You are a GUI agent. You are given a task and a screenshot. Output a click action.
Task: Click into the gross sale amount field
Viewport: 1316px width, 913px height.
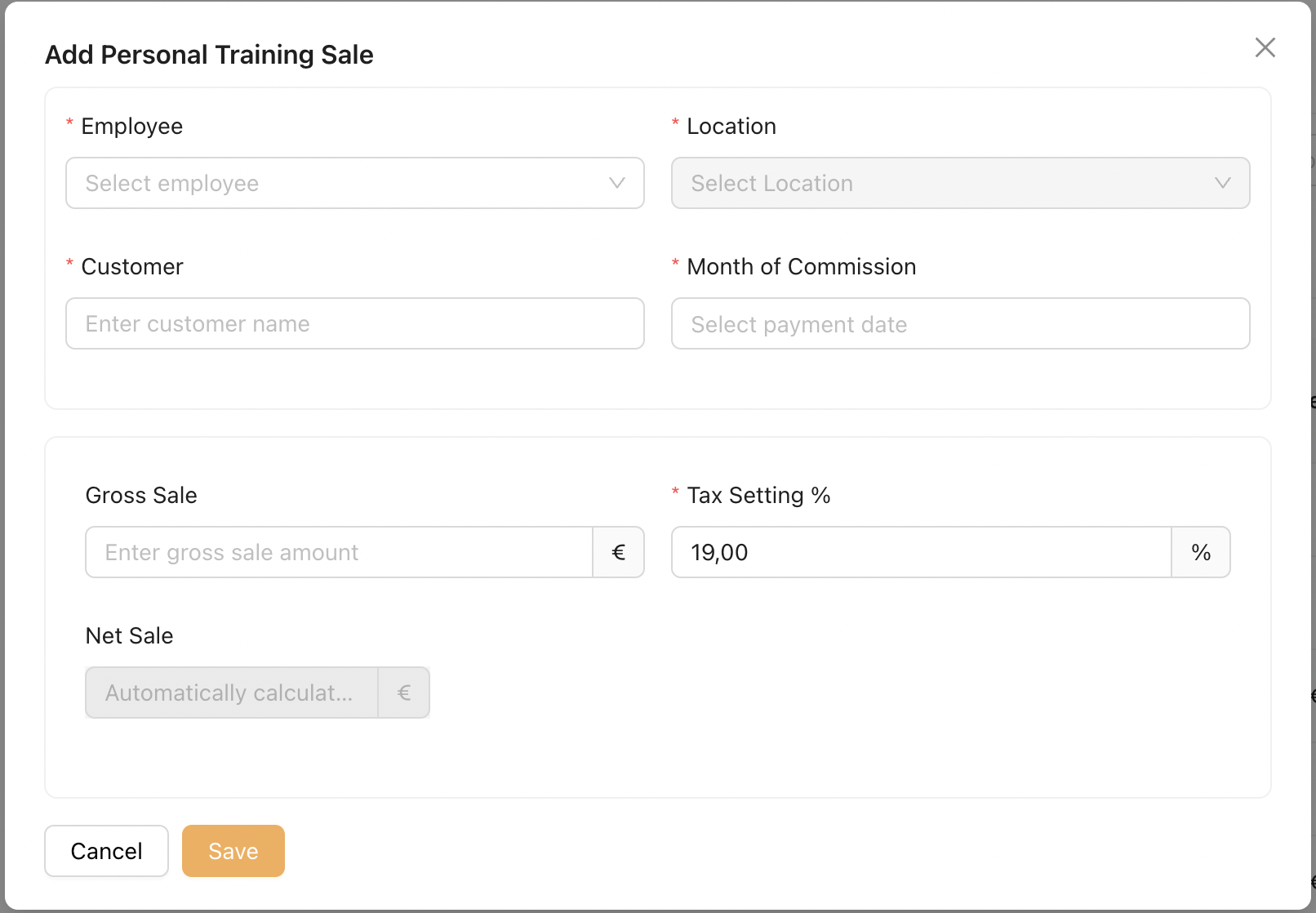click(x=338, y=552)
